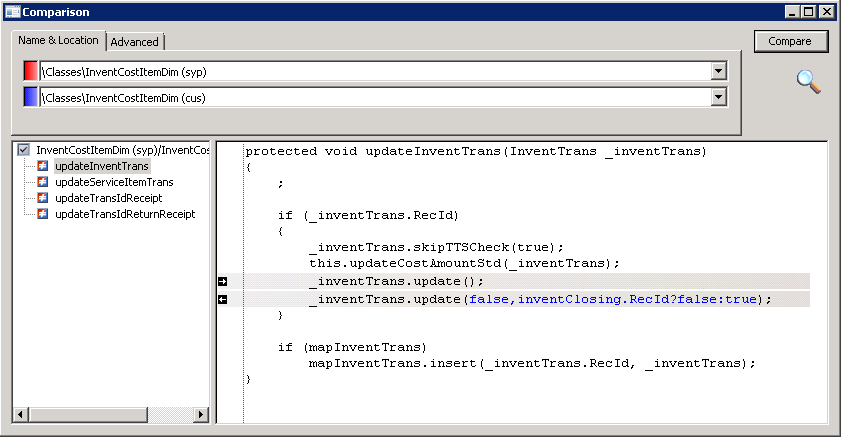Click the left-arrow remove icon beside update(false,...)
This screenshot has height=437, width=841.
(x=223, y=299)
